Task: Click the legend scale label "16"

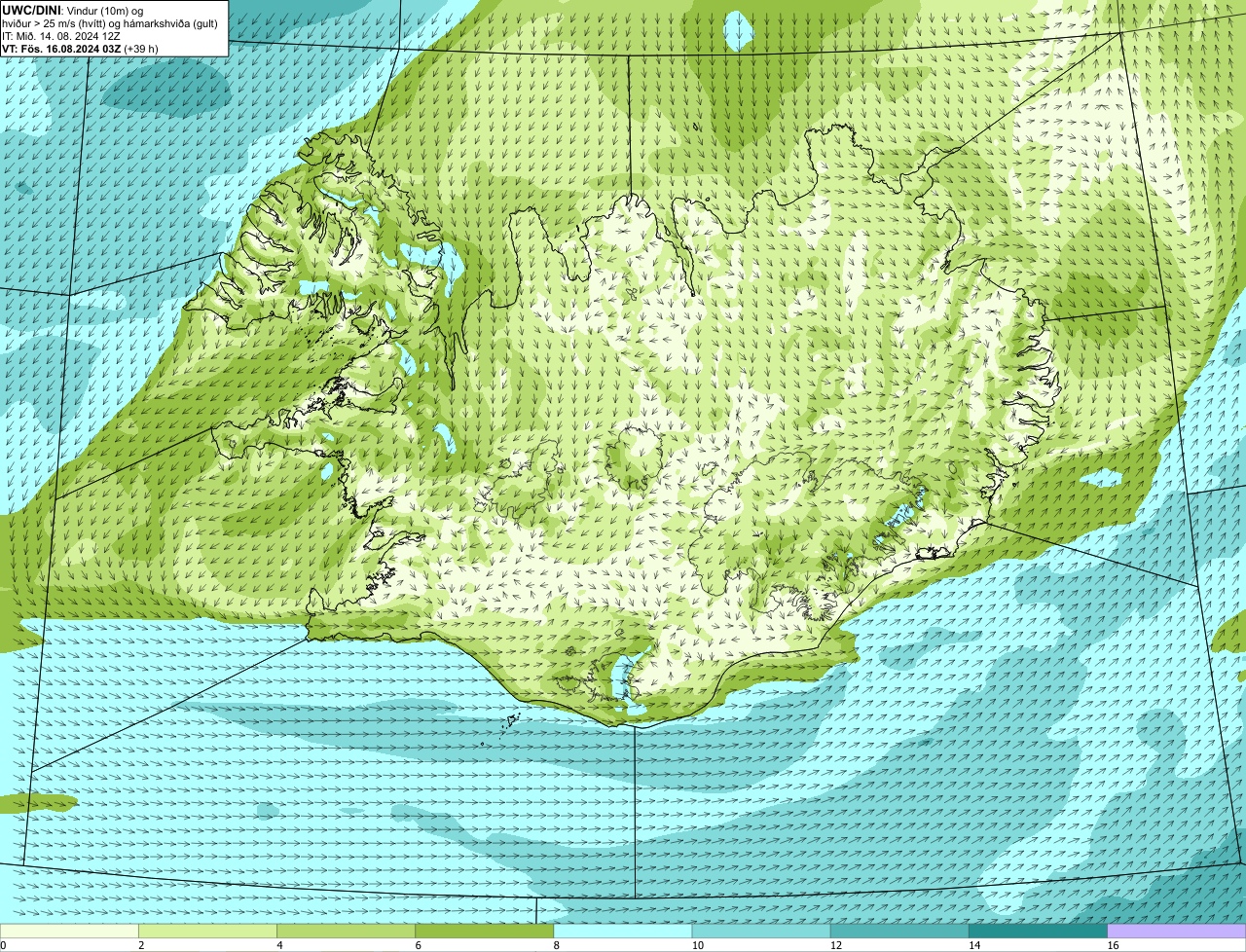Action: [1114, 945]
